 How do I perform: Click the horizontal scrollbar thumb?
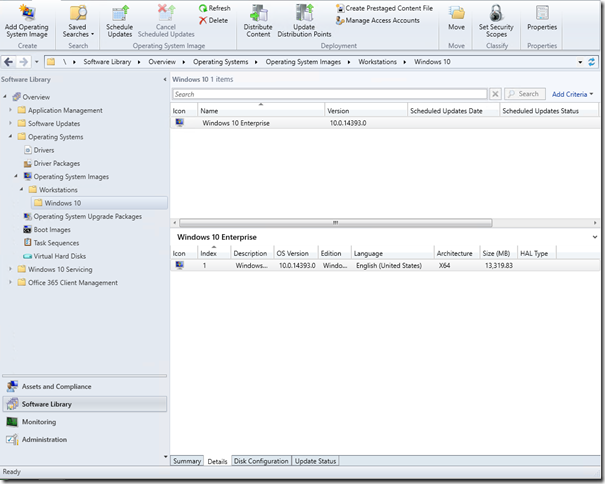point(336,223)
